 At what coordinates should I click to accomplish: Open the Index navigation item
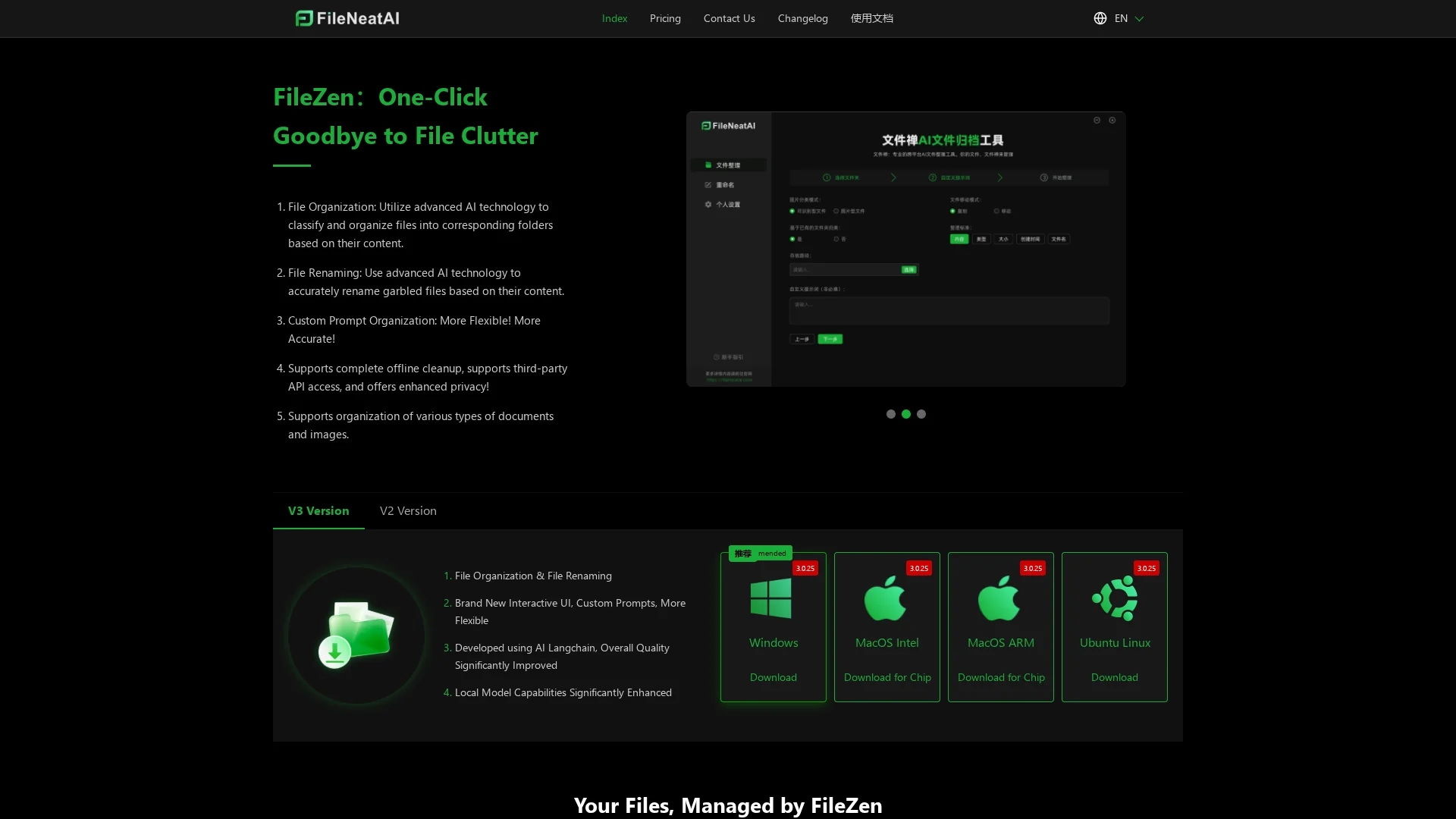[x=614, y=18]
